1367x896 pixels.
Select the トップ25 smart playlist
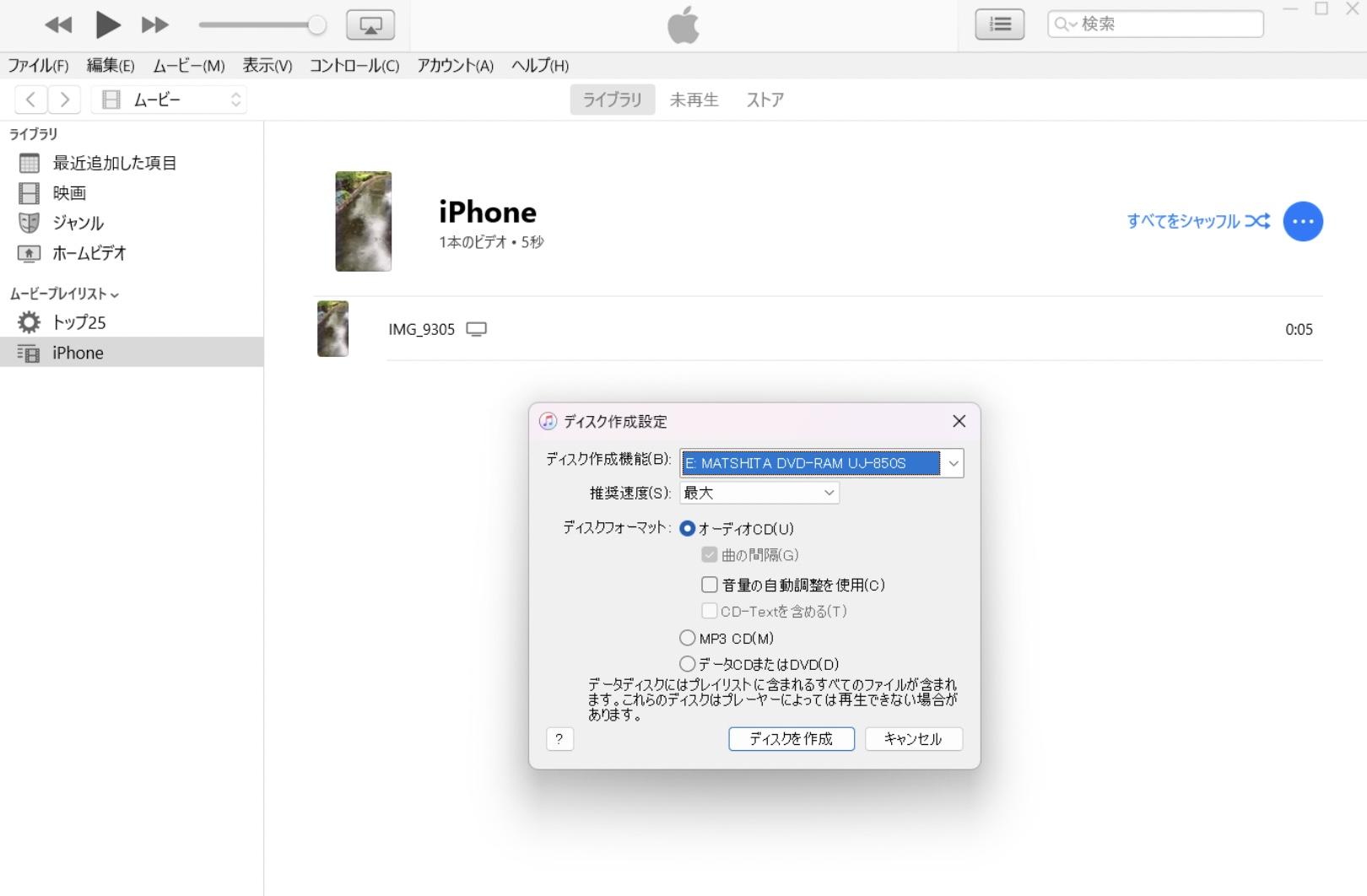tap(132, 322)
